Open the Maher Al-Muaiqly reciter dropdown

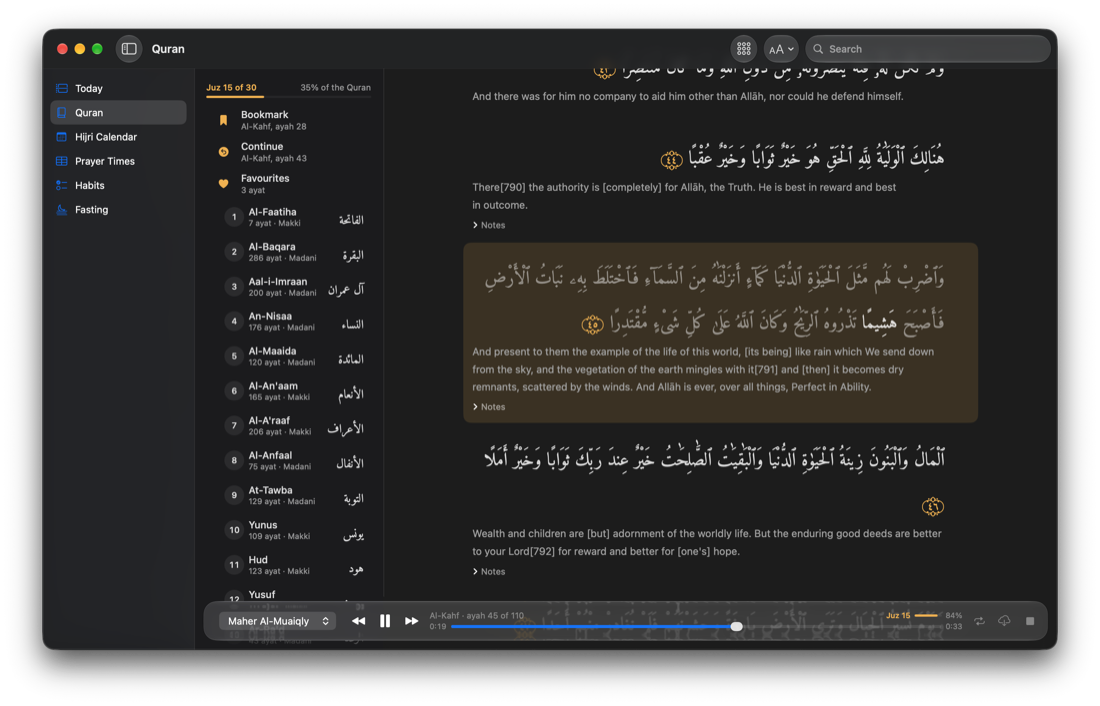pyautogui.click(x=278, y=622)
